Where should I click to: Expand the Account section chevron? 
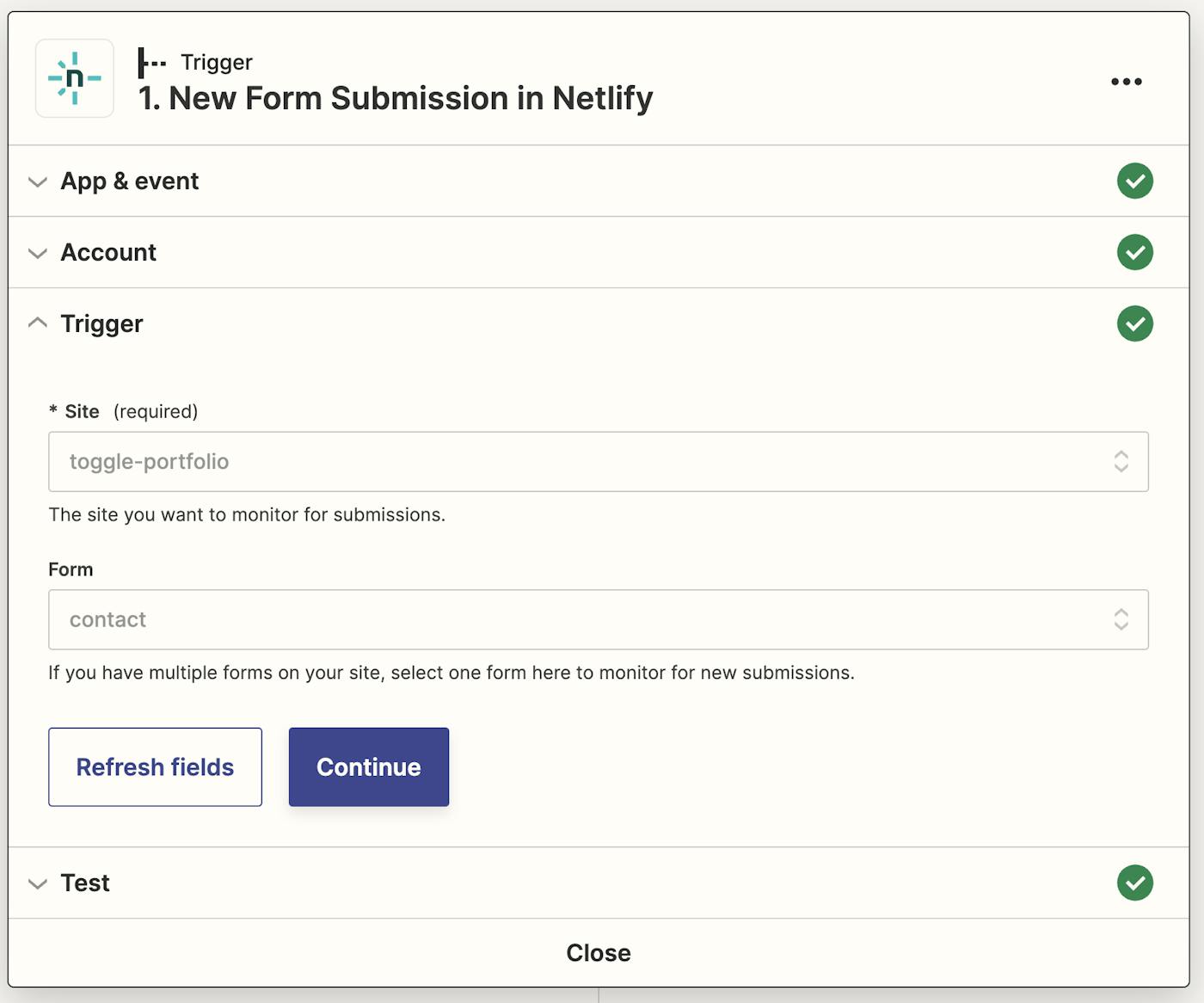point(37,253)
